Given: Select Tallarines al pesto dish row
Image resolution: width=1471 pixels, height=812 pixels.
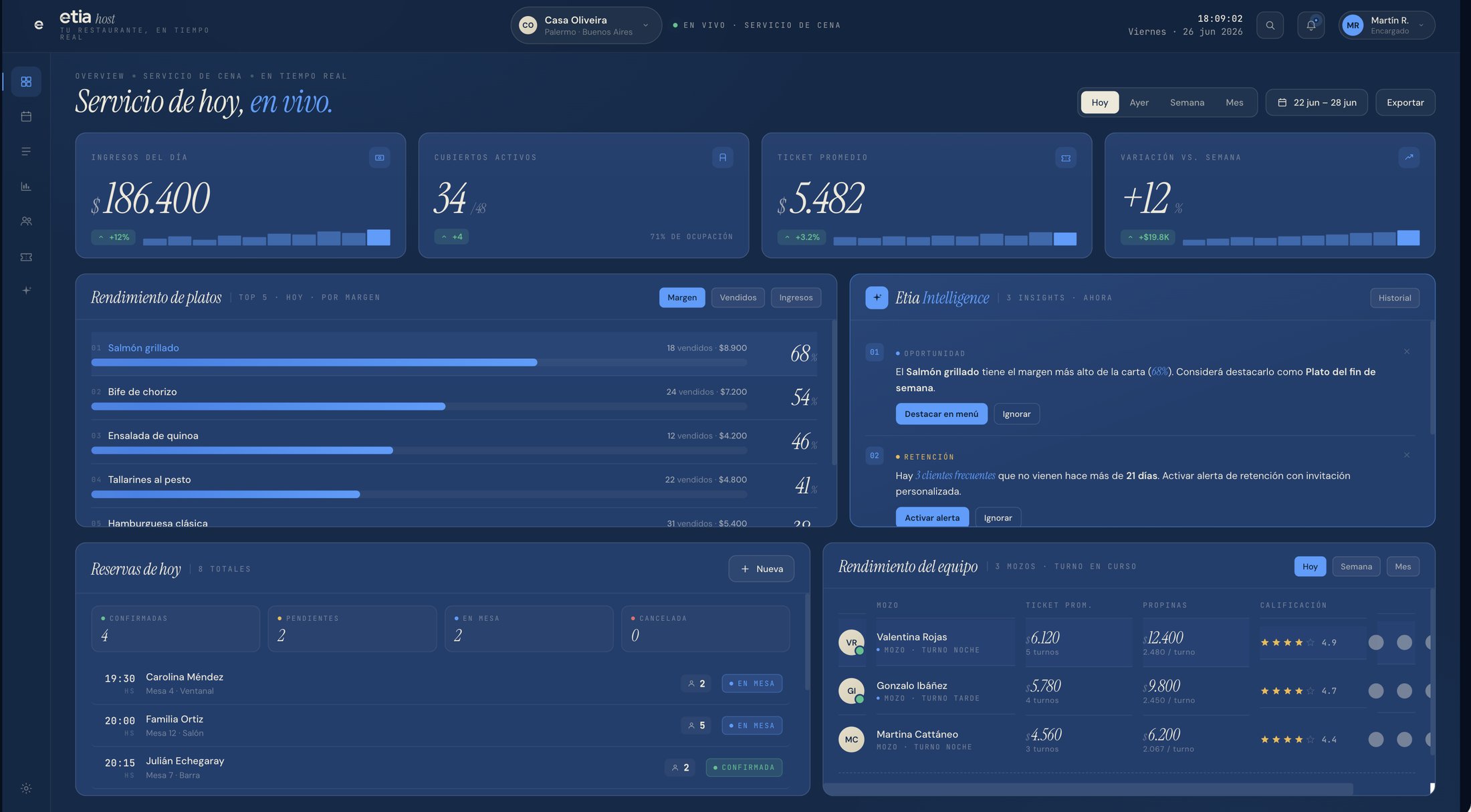Looking at the screenshot, I should tap(454, 487).
